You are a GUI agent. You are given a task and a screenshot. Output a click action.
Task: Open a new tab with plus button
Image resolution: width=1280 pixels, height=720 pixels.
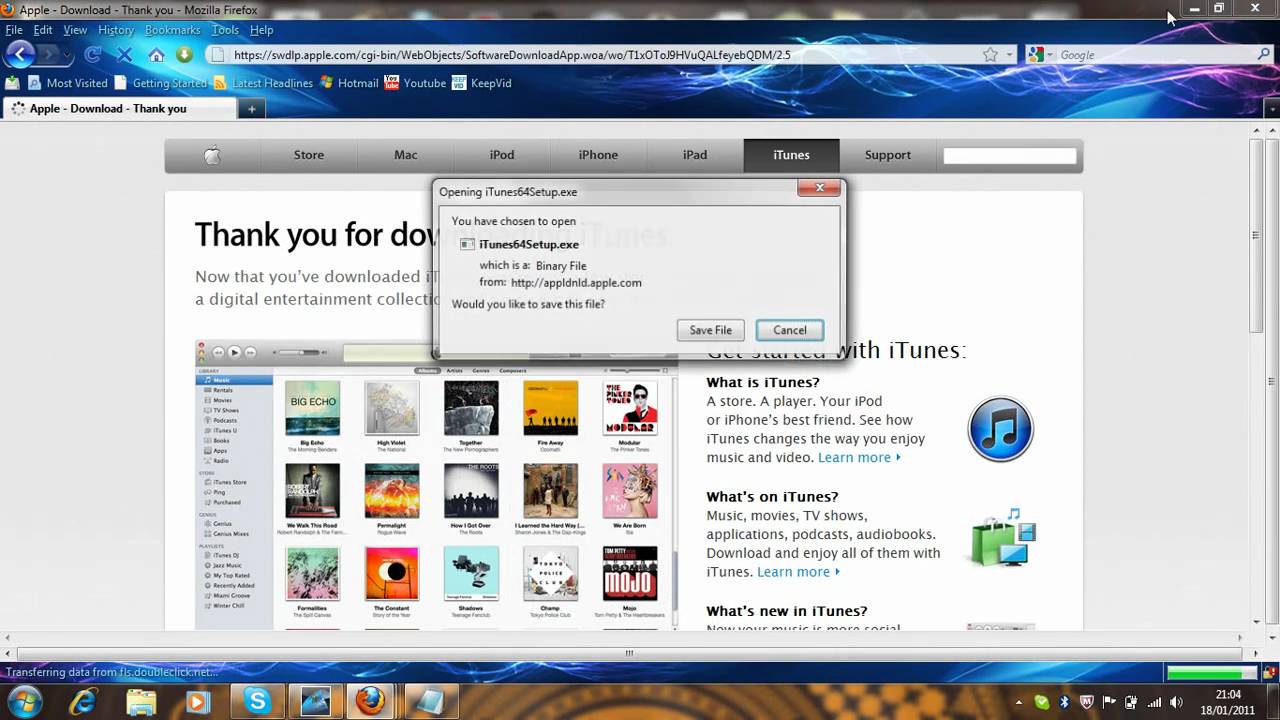tap(251, 109)
